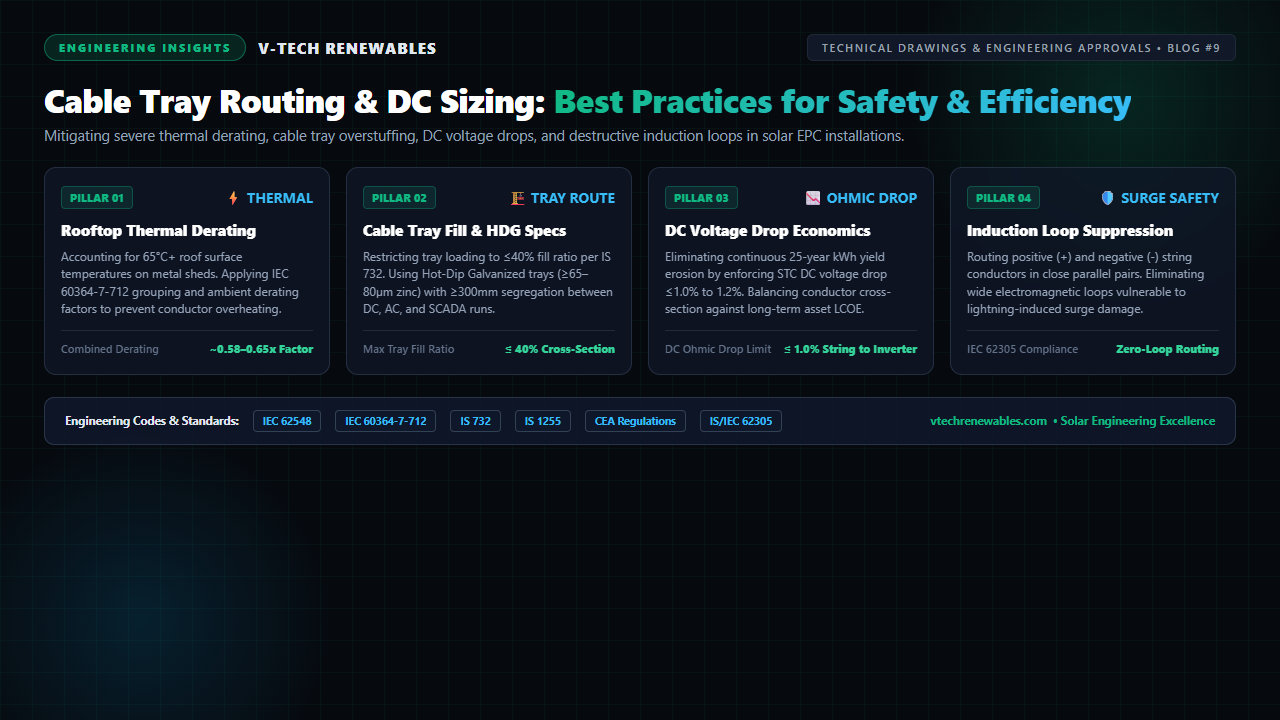Visit the vtechrenewables.com link
Image resolution: width=1280 pixels, height=720 pixels.
(988, 421)
